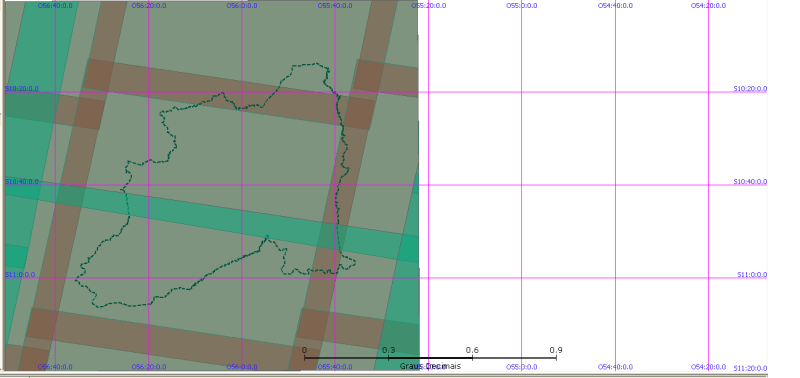The image size is (800, 378).
Task: Click the 0.9 end of the scale bar
Action: 556,350
